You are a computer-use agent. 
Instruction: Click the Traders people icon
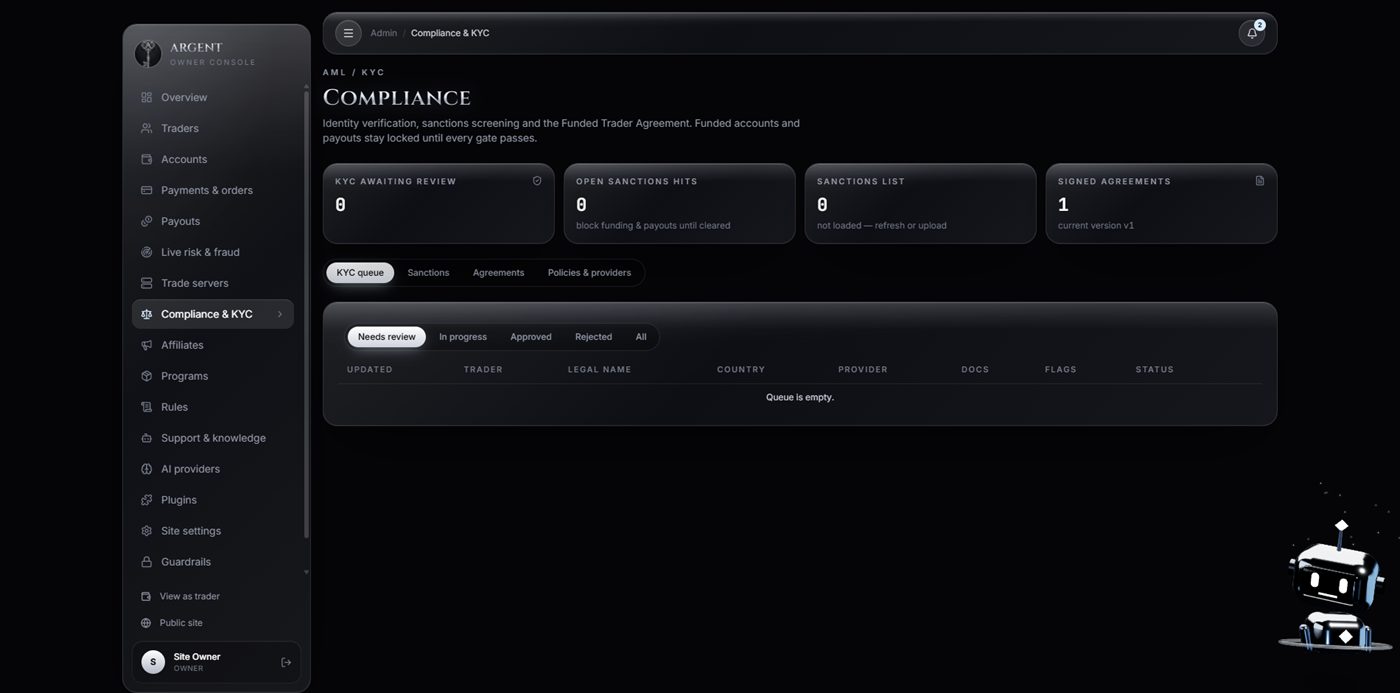(146, 128)
